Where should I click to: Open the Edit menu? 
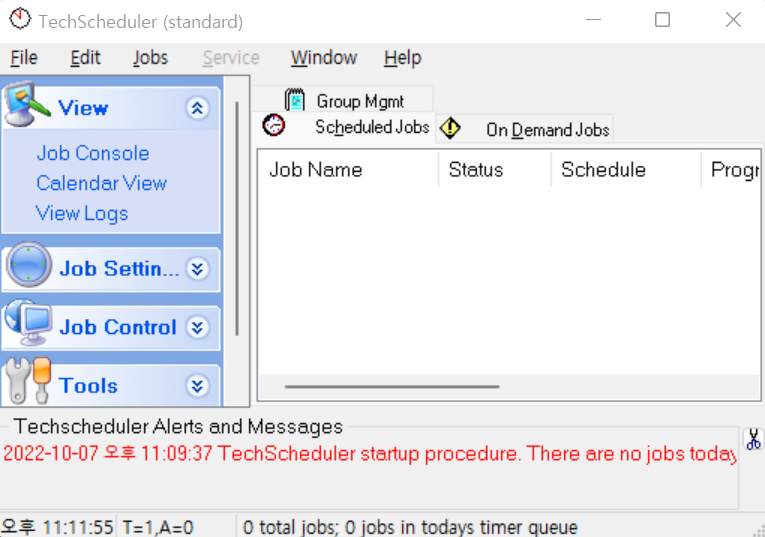(x=85, y=58)
